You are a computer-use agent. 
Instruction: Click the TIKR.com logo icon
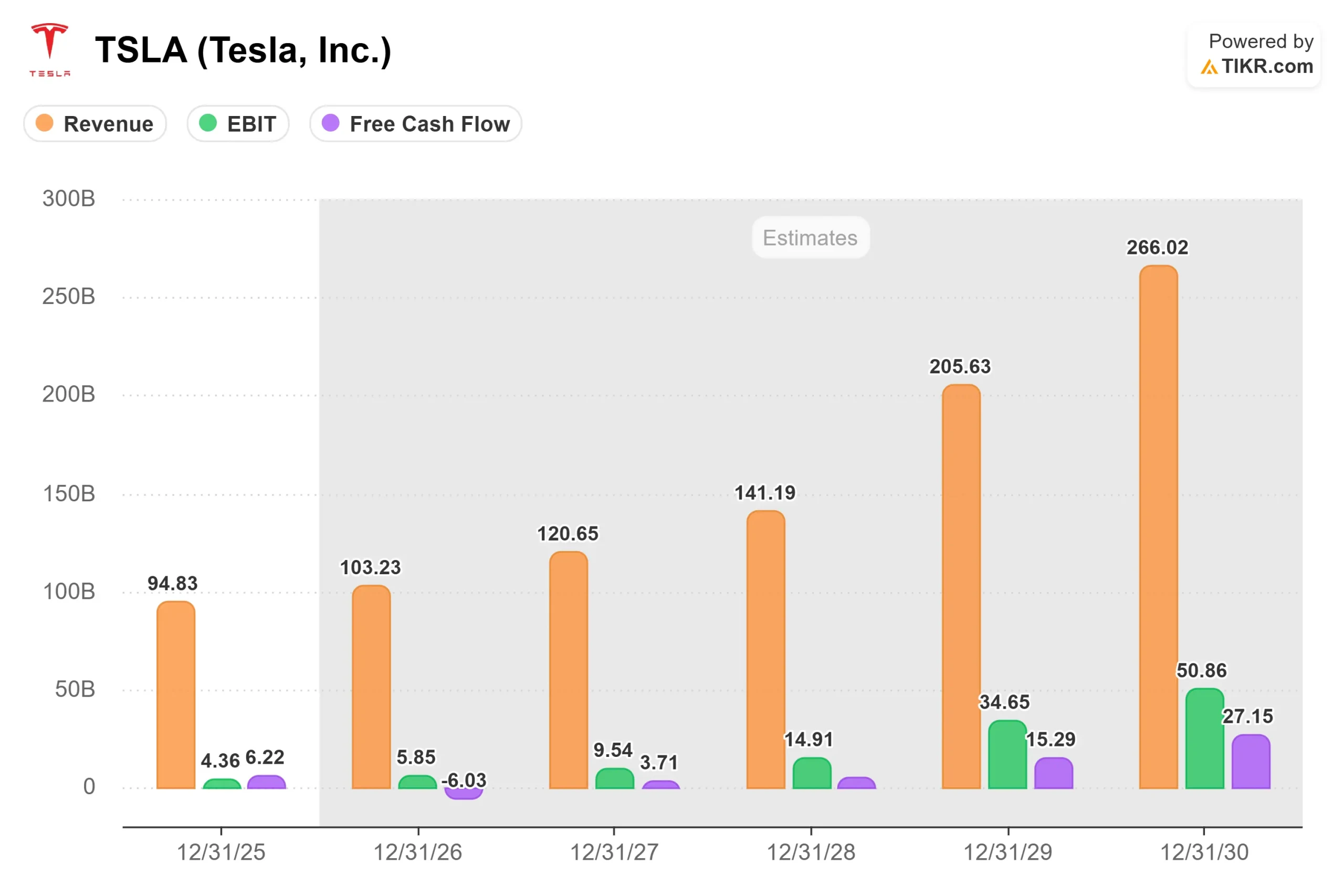coord(1209,67)
